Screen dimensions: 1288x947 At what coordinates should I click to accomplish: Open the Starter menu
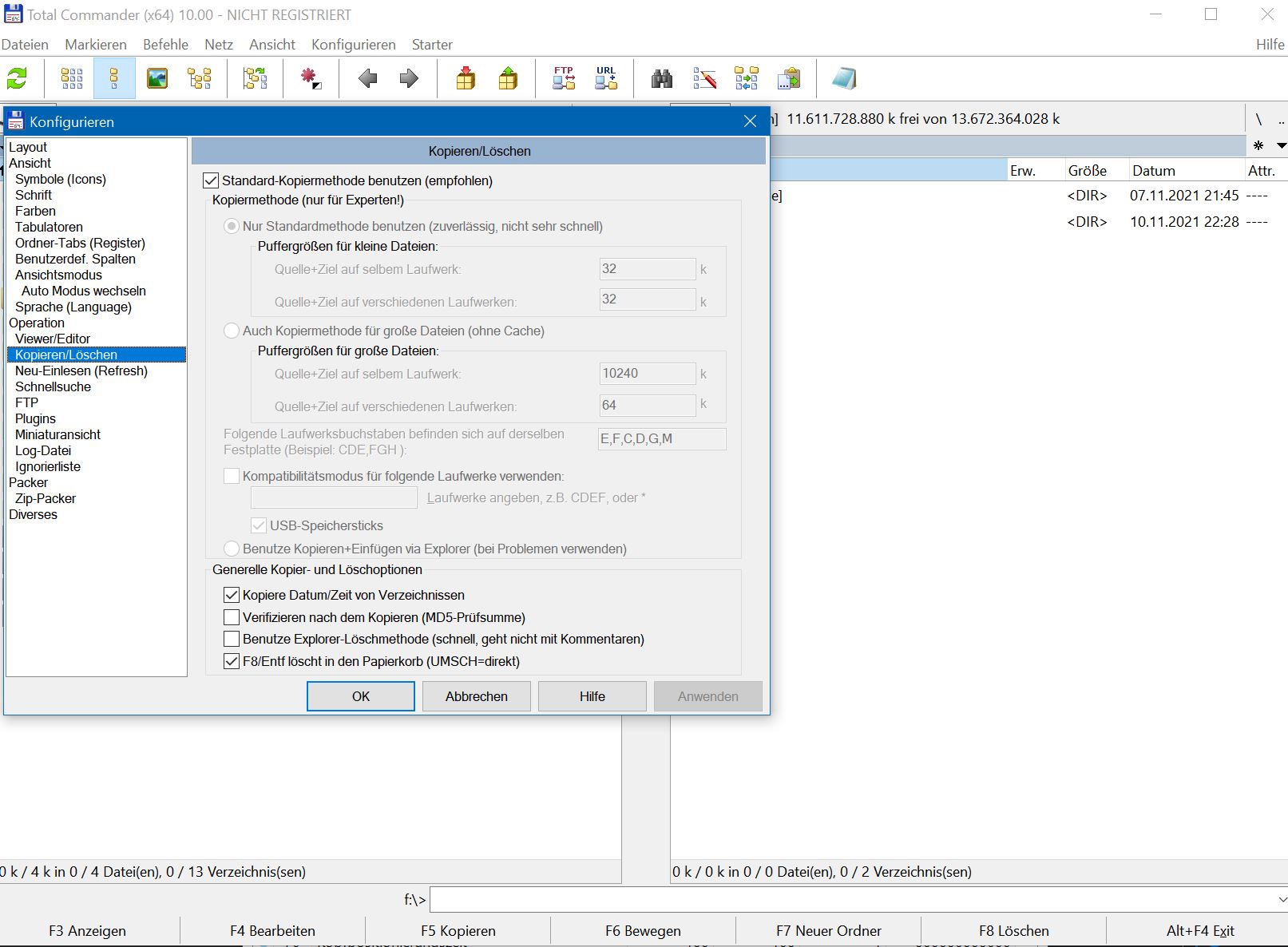(x=432, y=45)
